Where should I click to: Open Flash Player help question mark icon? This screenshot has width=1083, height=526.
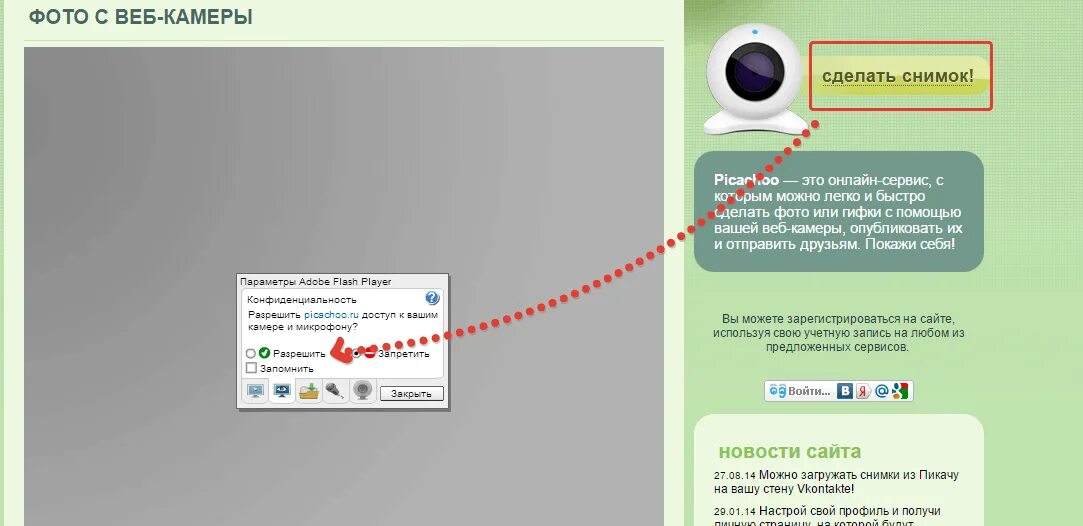[x=432, y=298]
